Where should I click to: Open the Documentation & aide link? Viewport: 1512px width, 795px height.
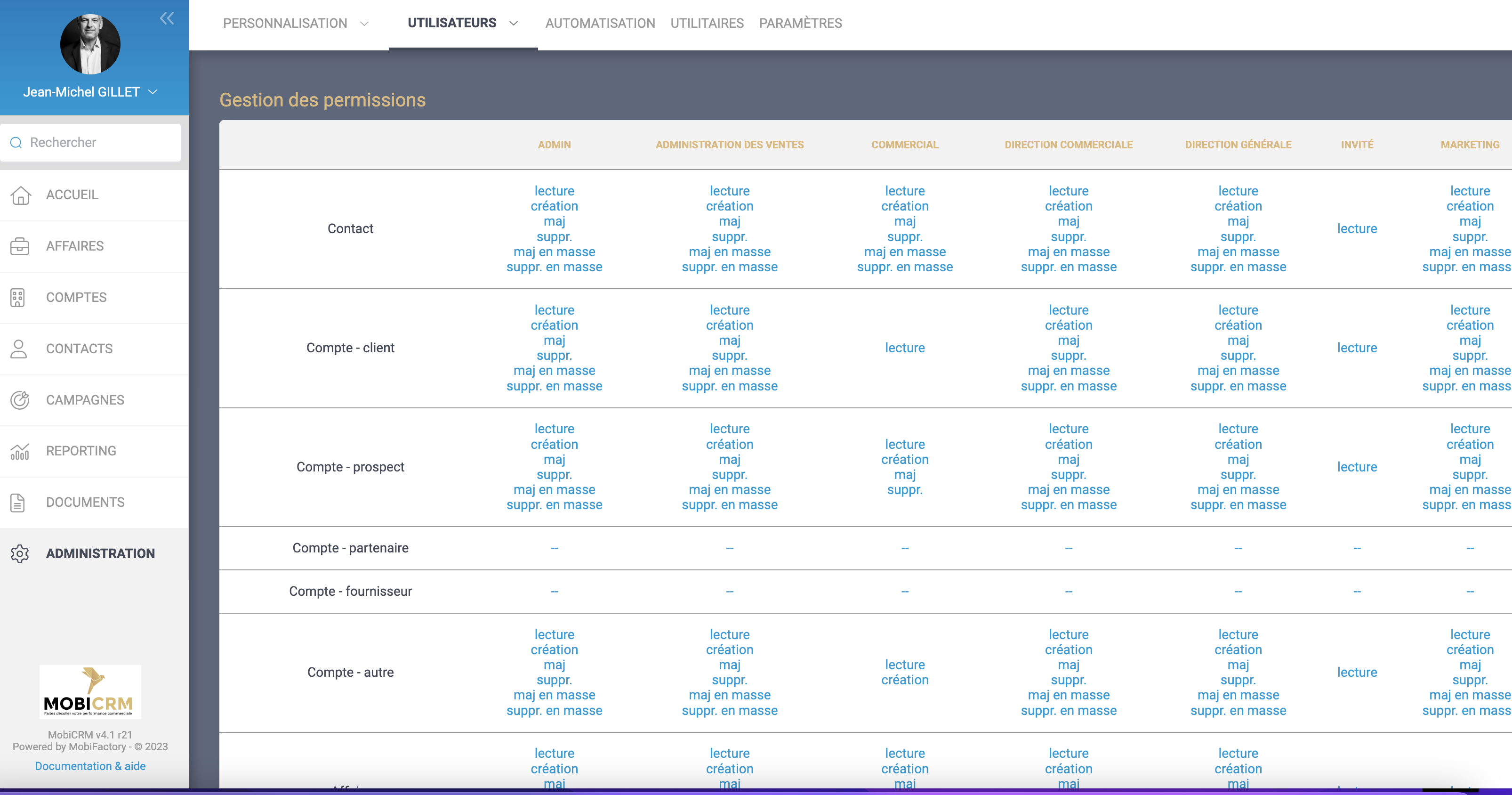pyautogui.click(x=90, y=766)
